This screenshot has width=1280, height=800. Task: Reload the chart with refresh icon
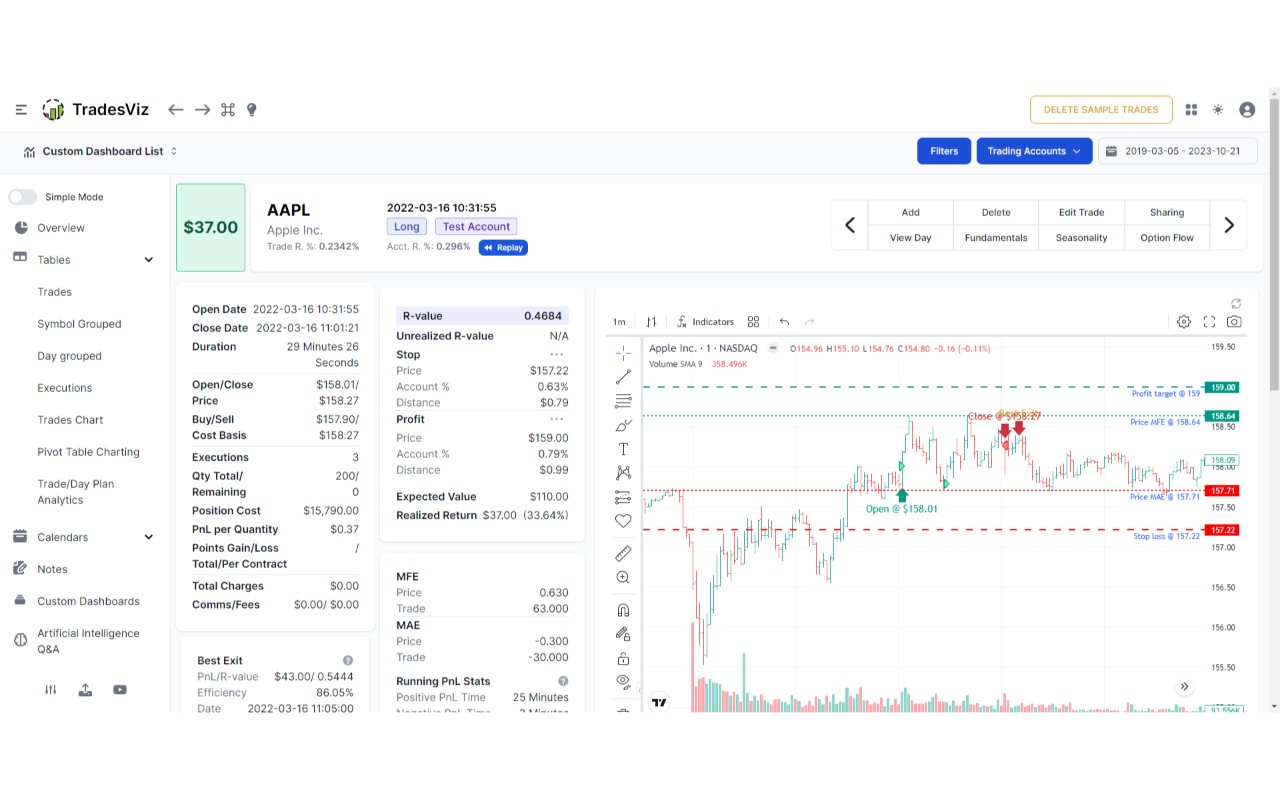pyautogui.click(x=1236, y=303)
